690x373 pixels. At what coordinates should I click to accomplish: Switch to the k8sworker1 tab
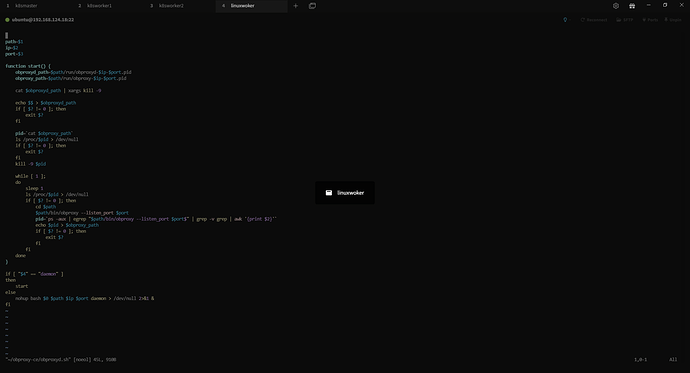(99, 6)
